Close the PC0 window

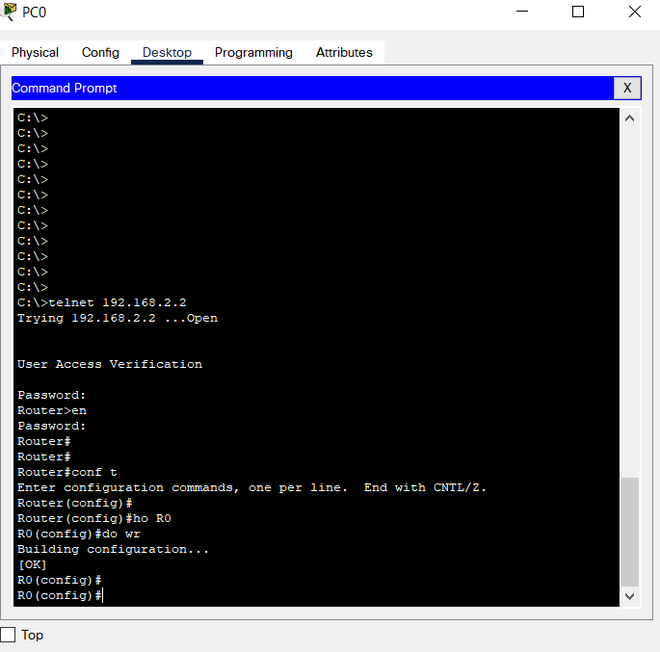click(634, 12)
